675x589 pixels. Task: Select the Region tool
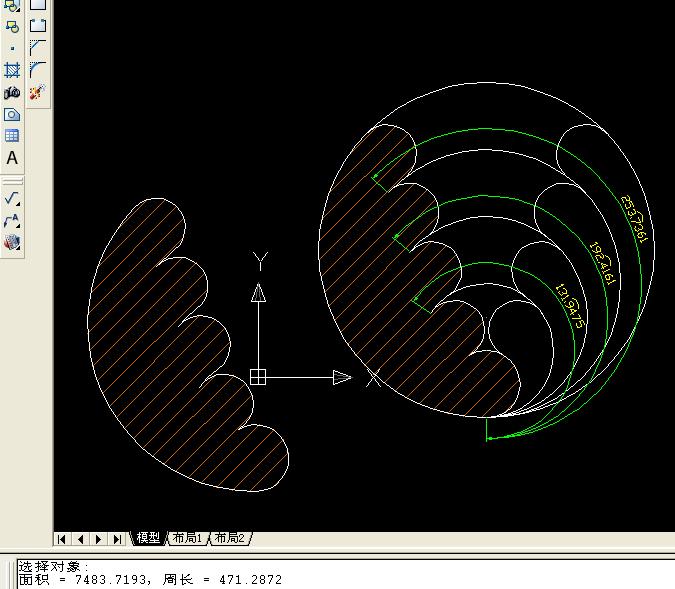12,114
